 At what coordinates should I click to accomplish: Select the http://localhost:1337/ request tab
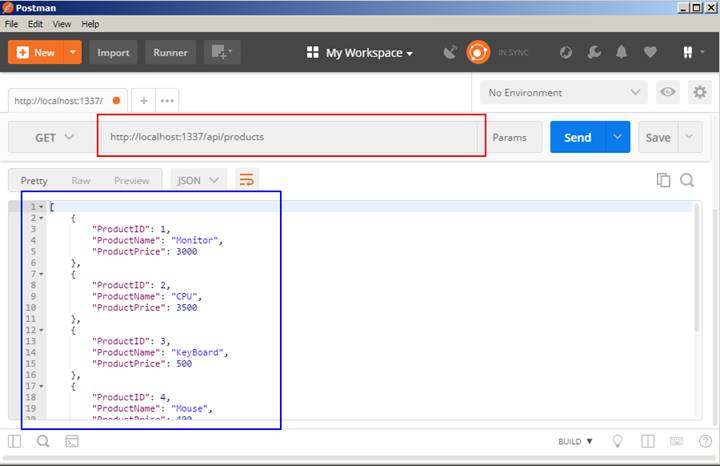coord(68,101)
